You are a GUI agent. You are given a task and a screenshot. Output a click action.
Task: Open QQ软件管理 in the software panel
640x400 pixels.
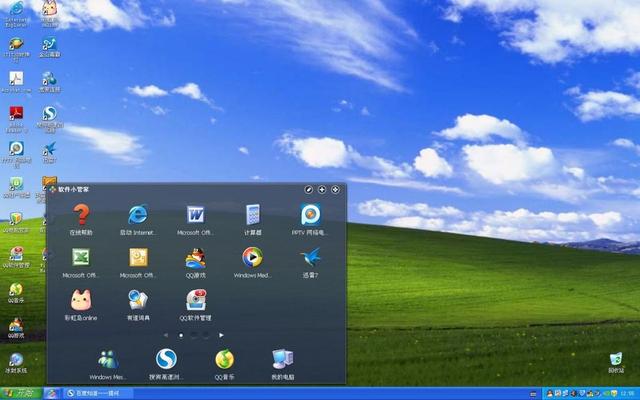click(x=196, y=300)
